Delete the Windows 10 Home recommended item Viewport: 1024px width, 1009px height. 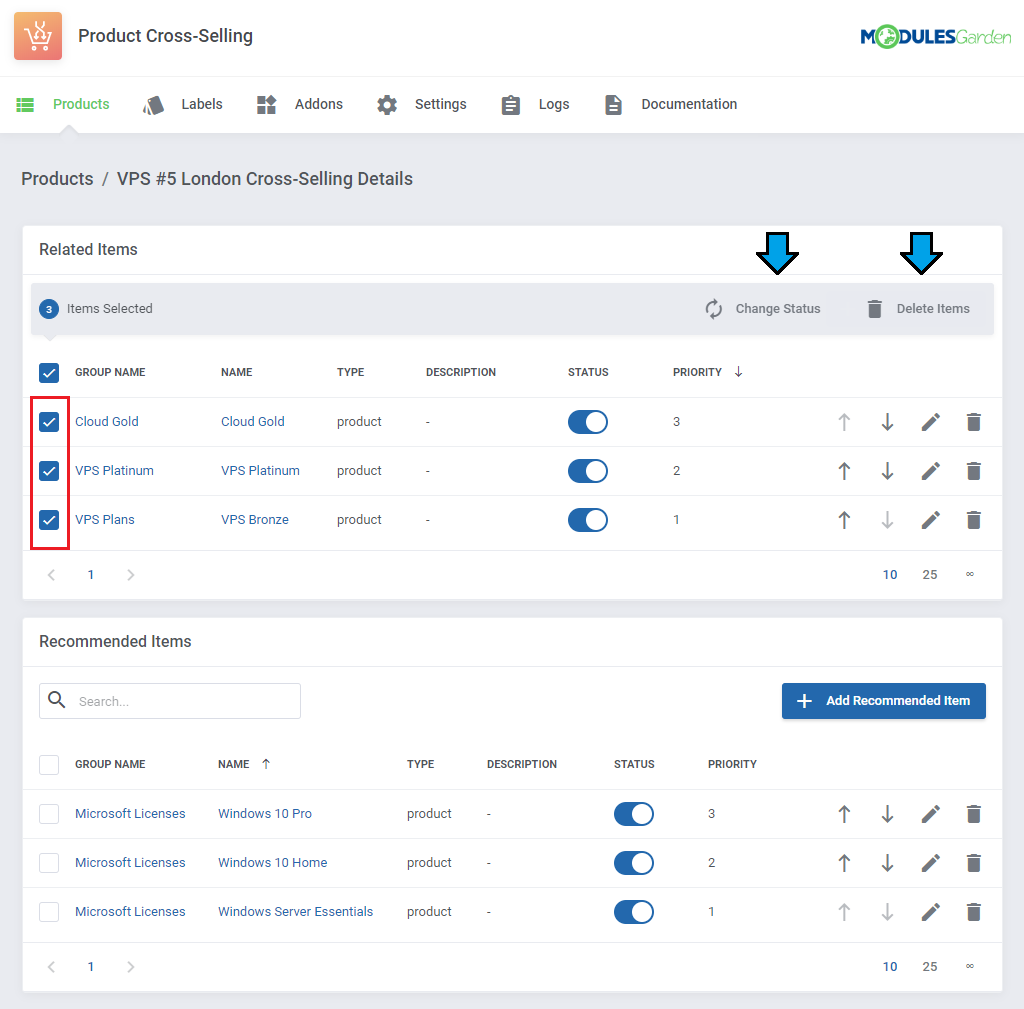pyautogui.click(x=974, y=863)
